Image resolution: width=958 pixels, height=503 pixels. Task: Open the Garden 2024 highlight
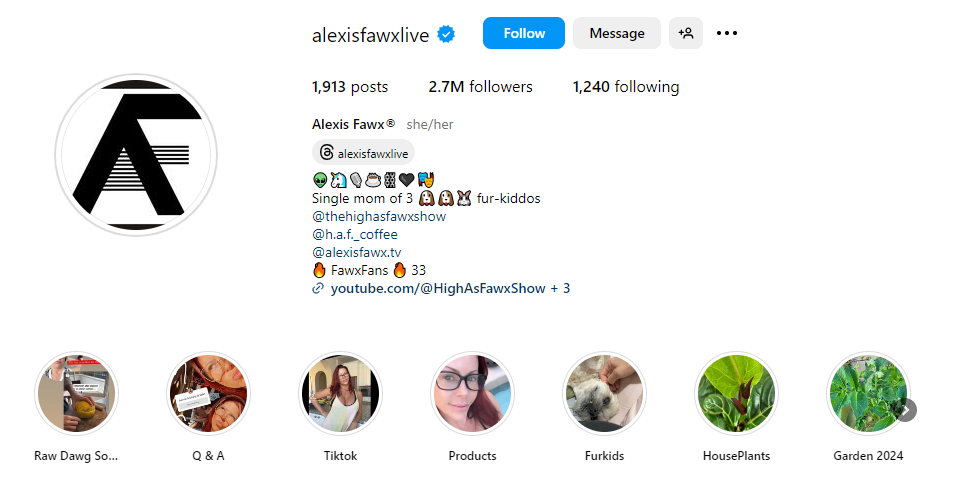click(x=868, y=394)
